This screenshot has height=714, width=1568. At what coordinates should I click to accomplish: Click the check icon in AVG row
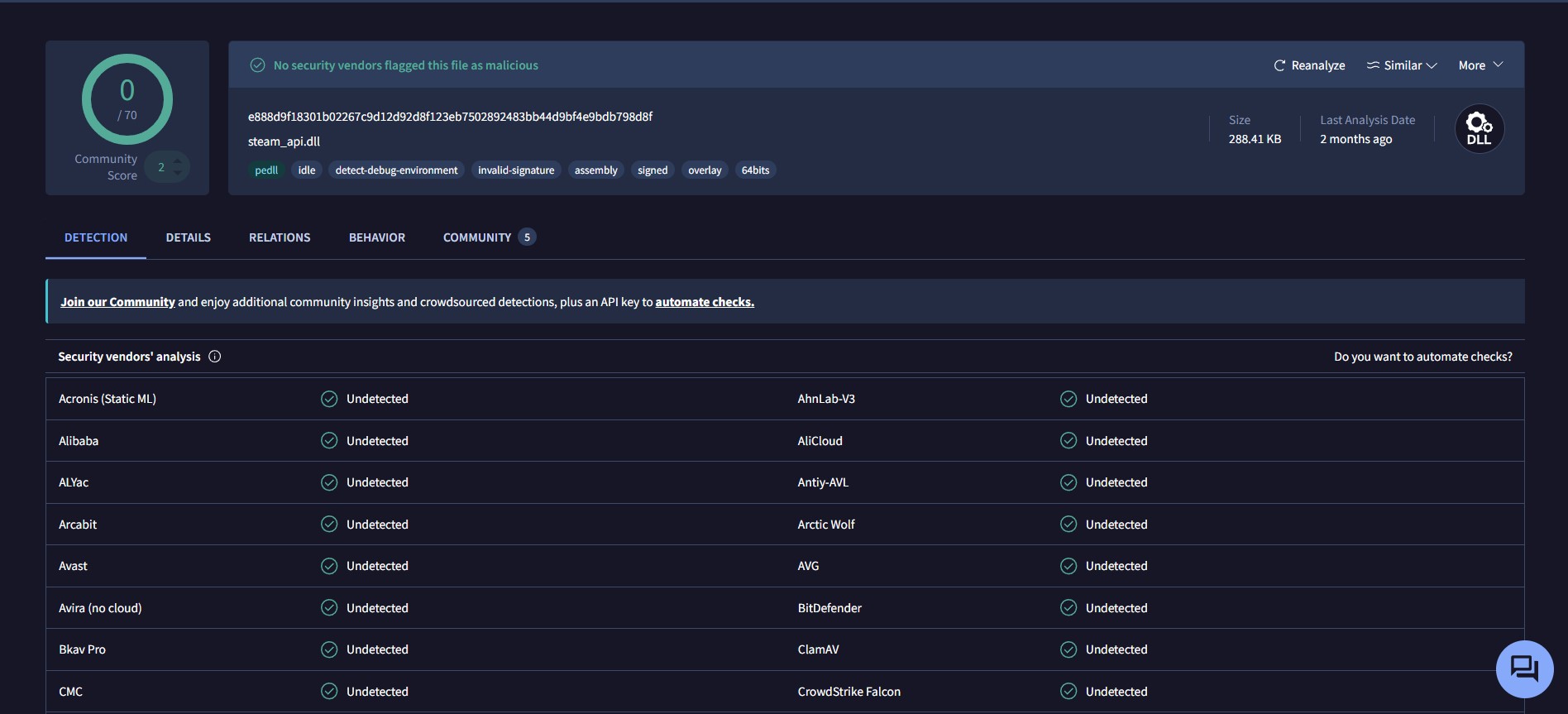1068,566
